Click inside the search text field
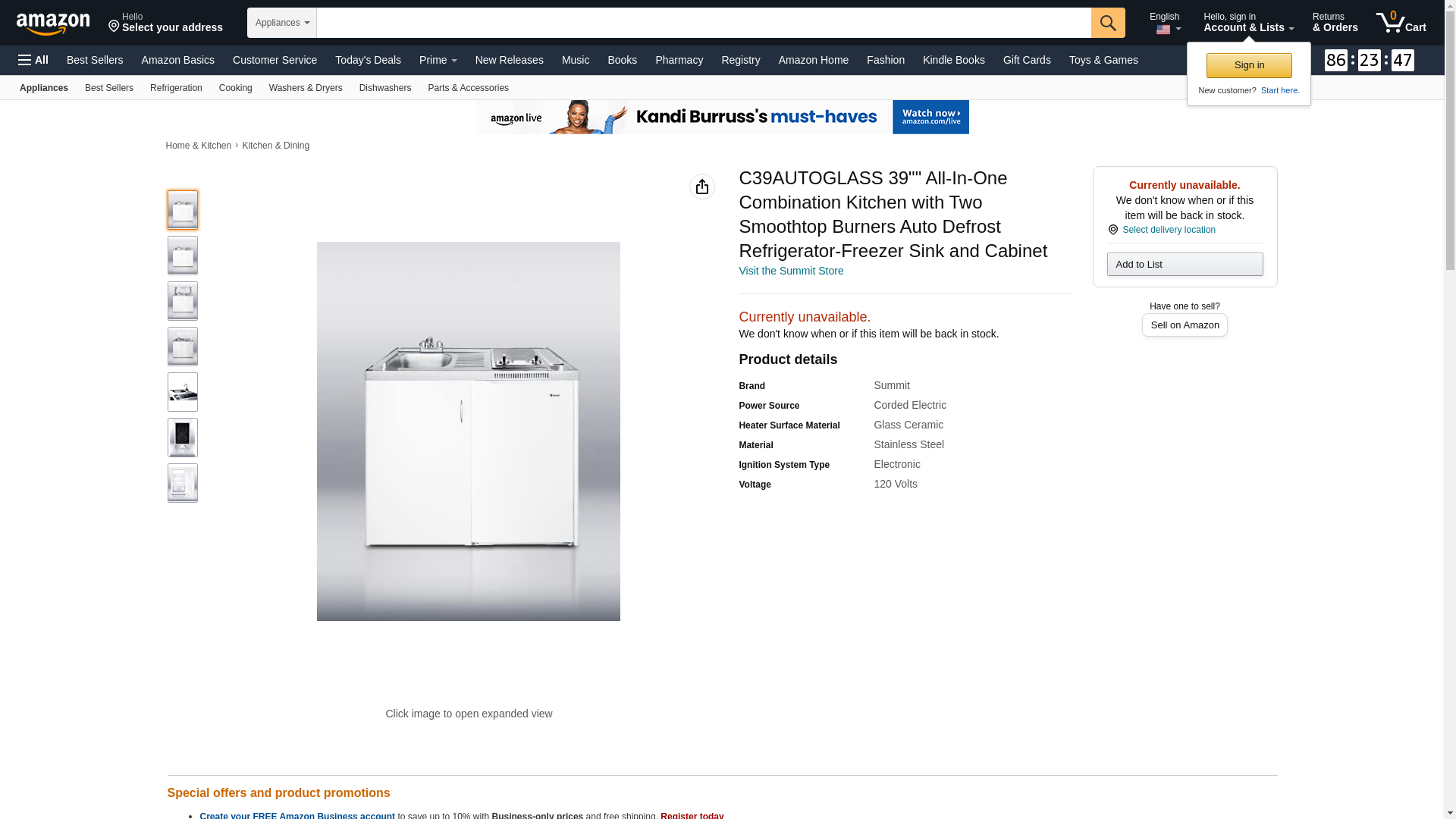 tap(704, 23)
